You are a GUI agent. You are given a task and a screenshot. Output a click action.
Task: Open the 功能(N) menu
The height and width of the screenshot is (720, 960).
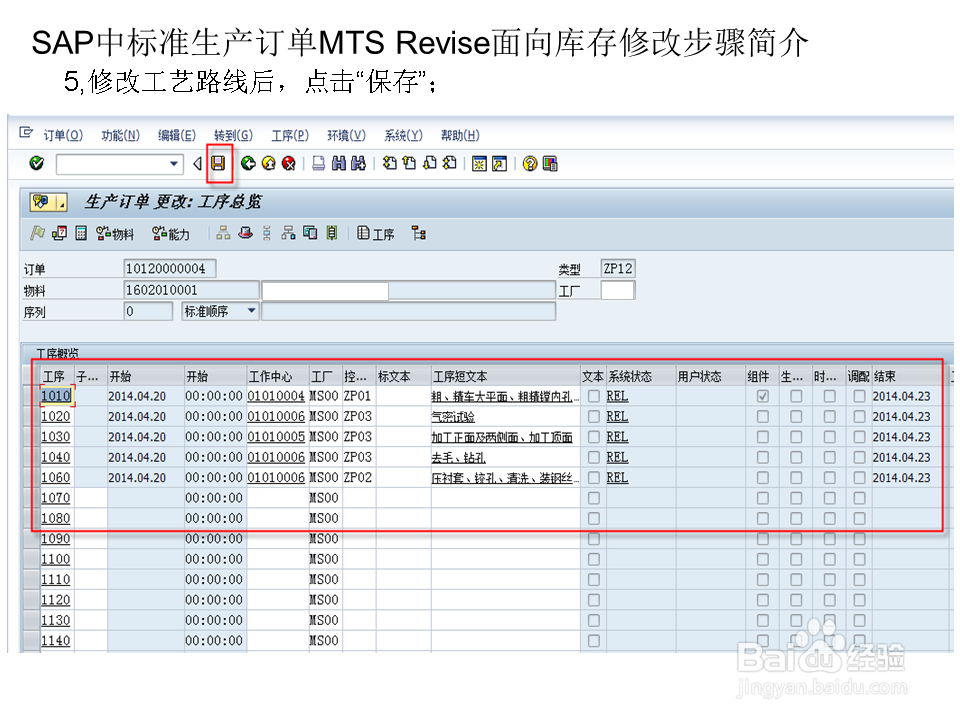pos(121,135)
